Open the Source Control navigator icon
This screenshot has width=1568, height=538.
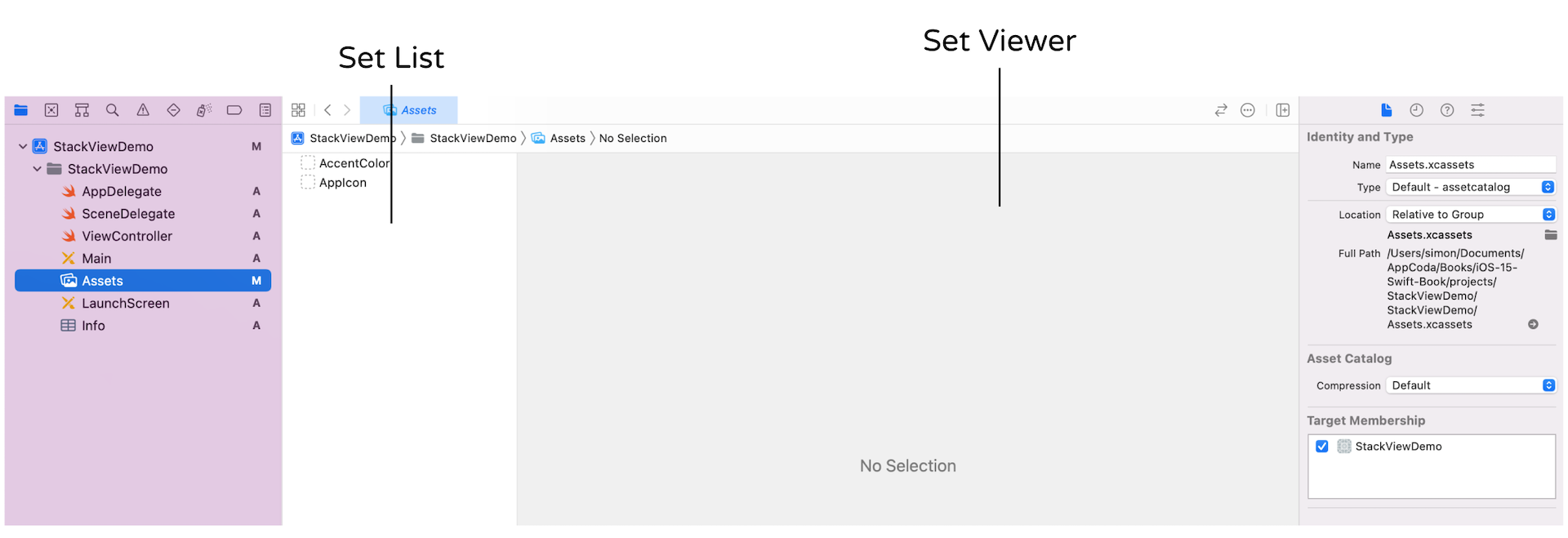point(51,110)
